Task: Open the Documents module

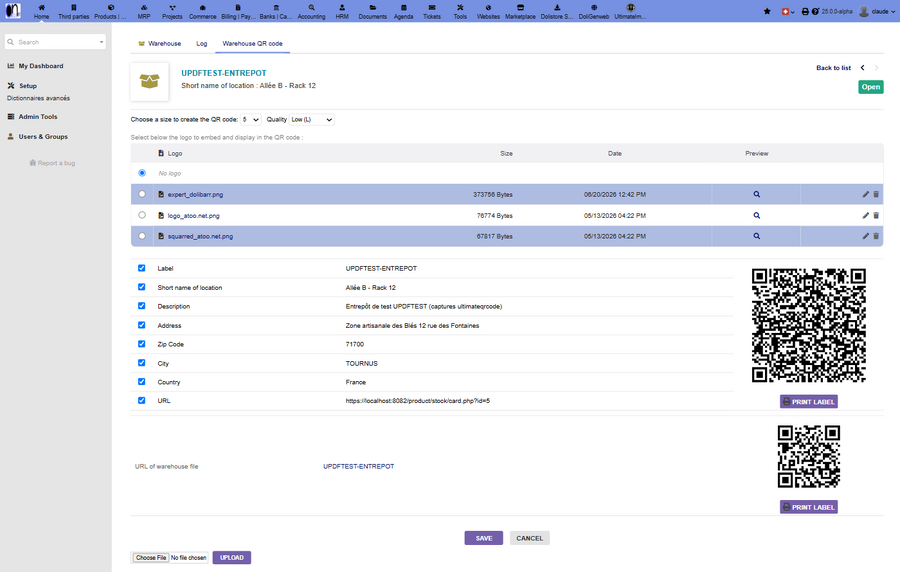Action: (373, 11)
